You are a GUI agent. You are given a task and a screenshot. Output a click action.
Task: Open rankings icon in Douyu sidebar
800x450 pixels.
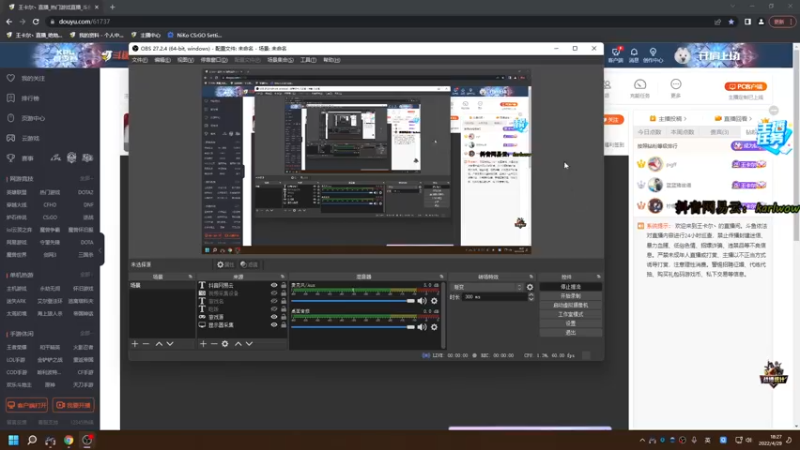coord(11,98)
